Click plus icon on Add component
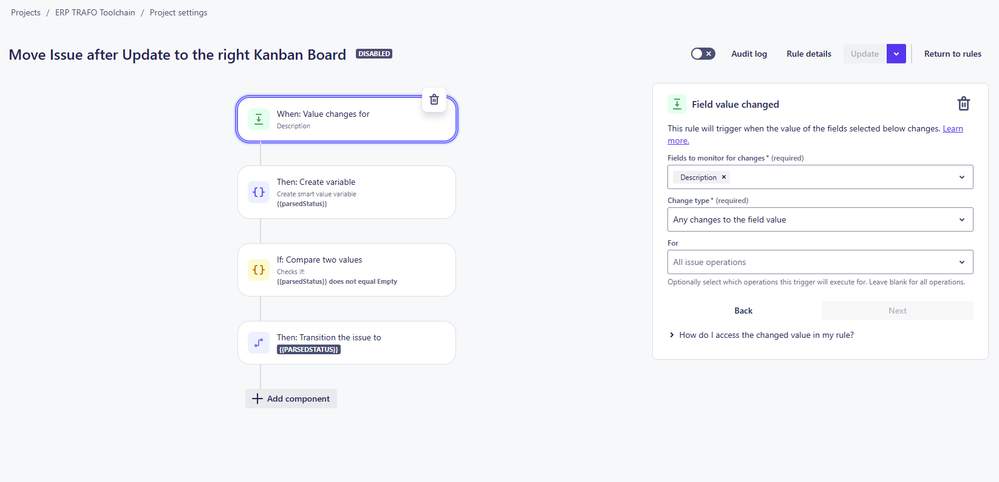 point(257,399)
